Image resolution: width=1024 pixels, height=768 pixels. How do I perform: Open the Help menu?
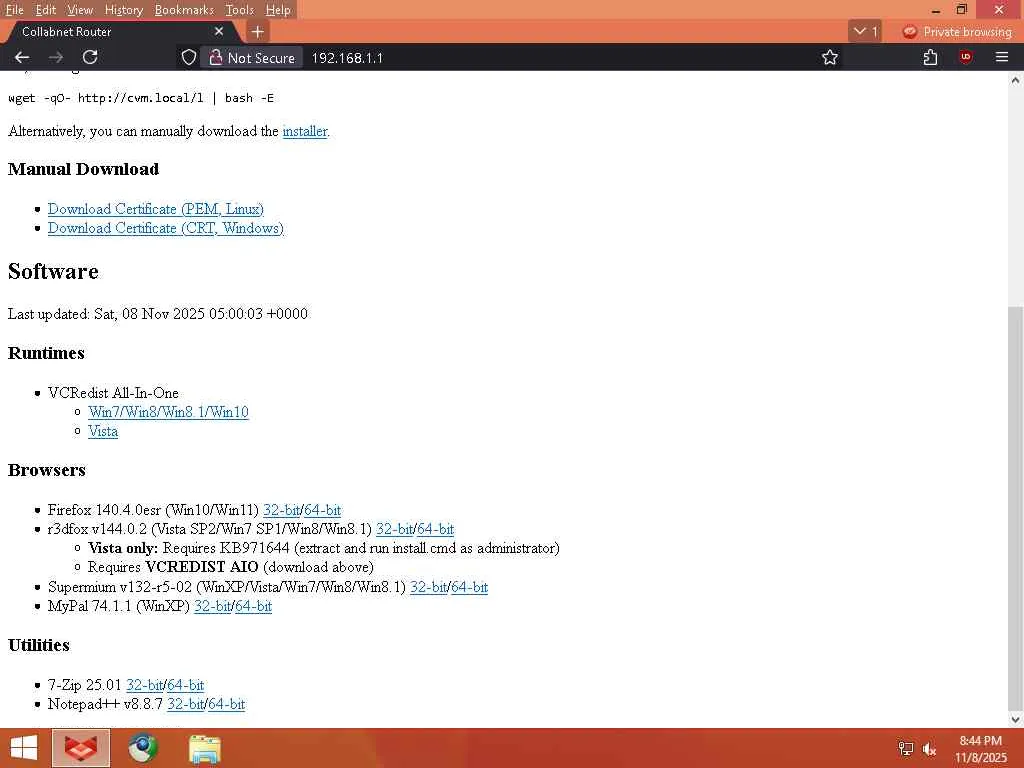(x=278, y=10)
